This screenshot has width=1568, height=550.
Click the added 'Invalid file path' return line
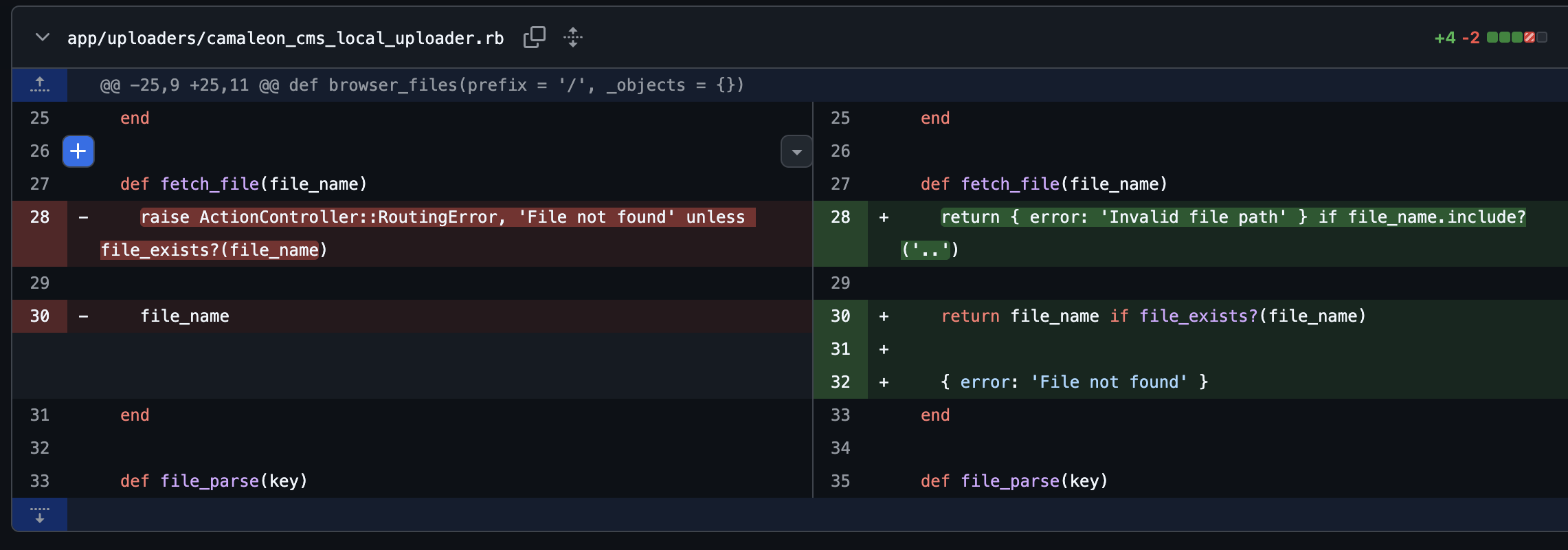(1218, 234)
